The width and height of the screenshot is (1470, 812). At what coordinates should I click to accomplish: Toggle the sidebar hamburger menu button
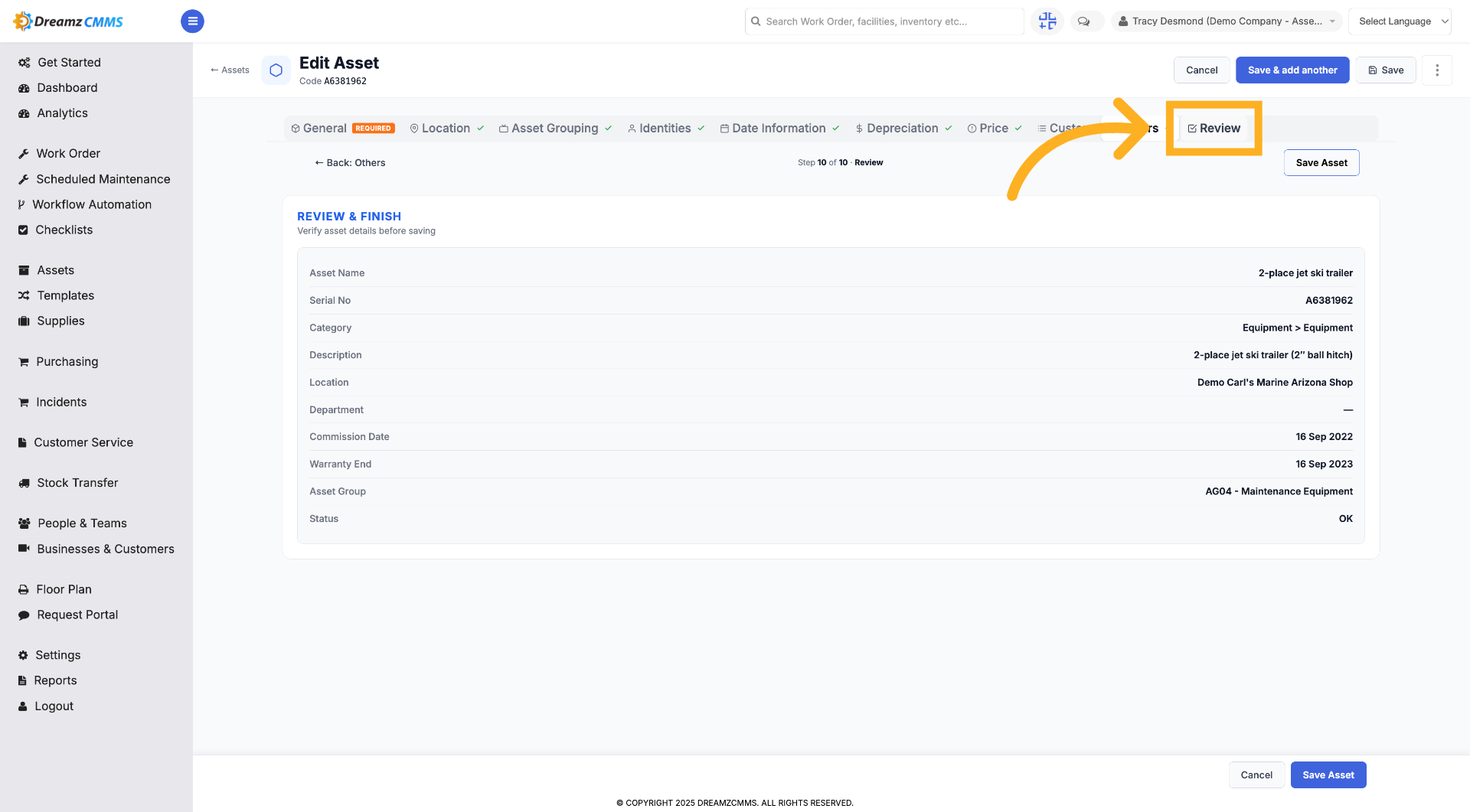(x=192, y=21)
